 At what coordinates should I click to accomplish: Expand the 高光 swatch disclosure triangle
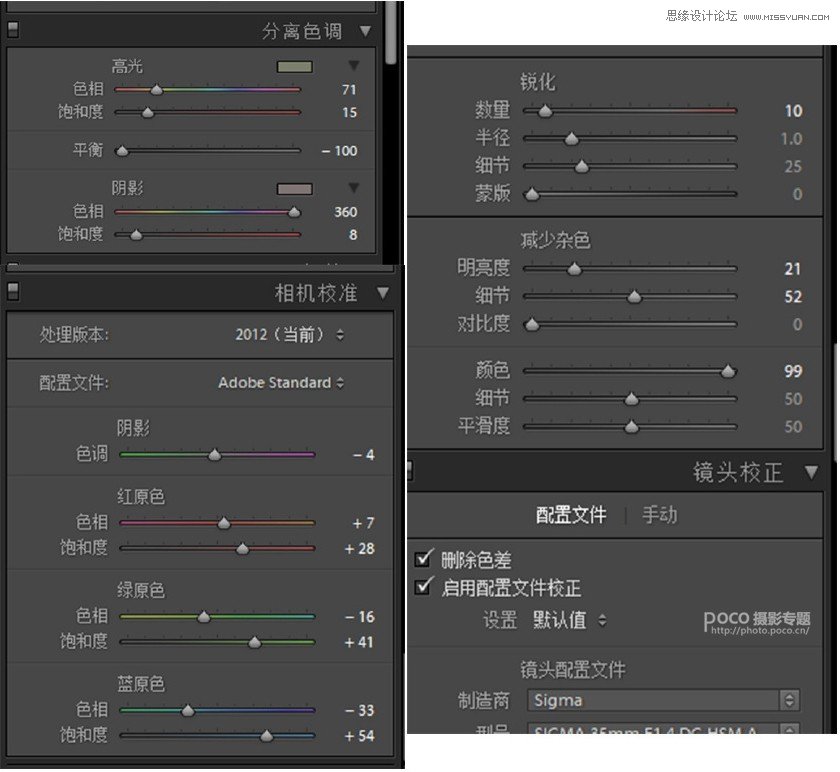coord(354,65)
